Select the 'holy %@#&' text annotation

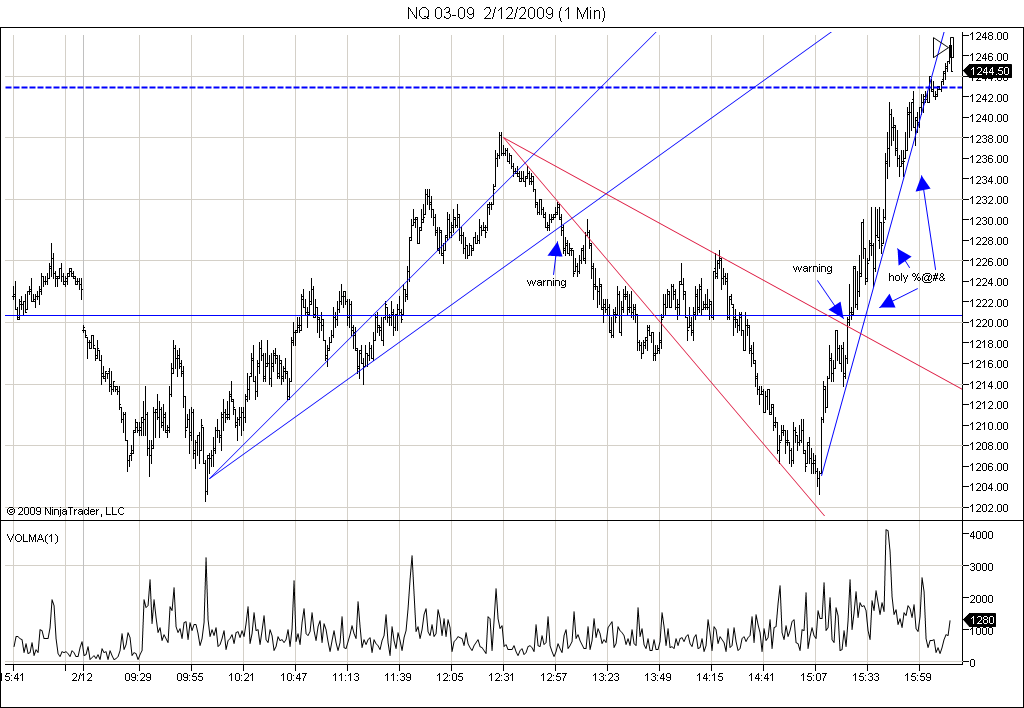tap(916, 278)
